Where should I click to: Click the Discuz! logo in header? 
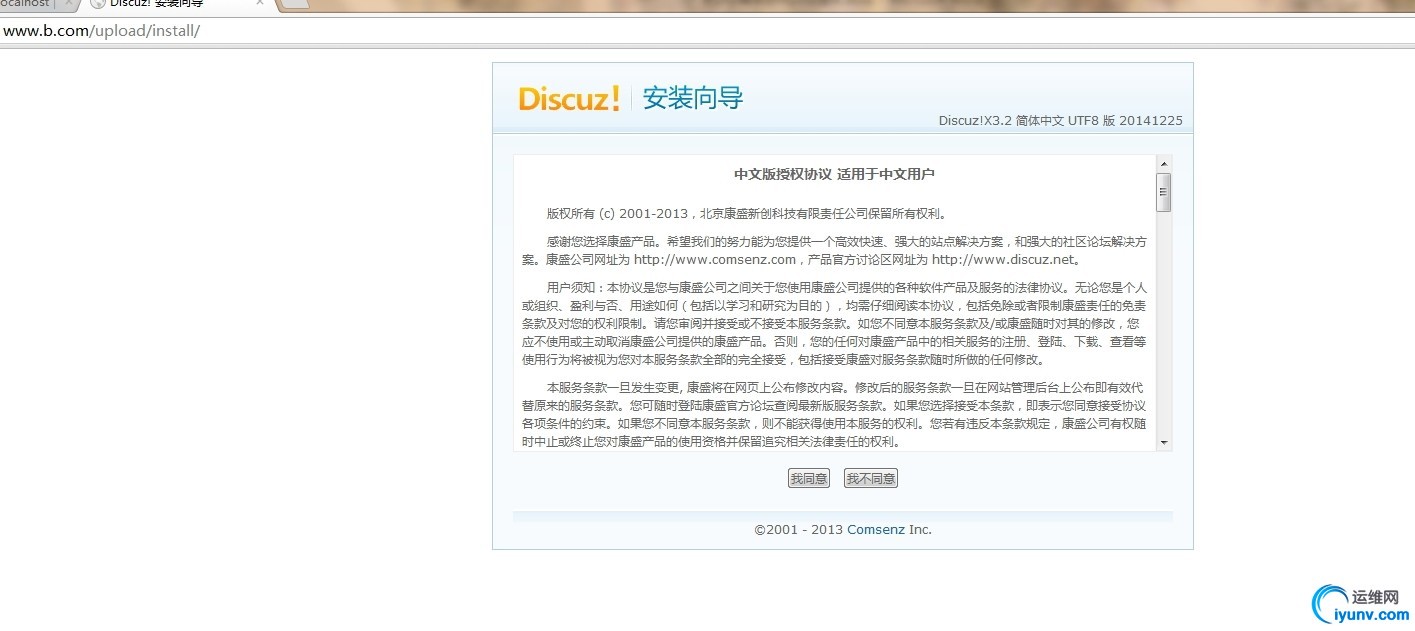[x=569, y=98]
